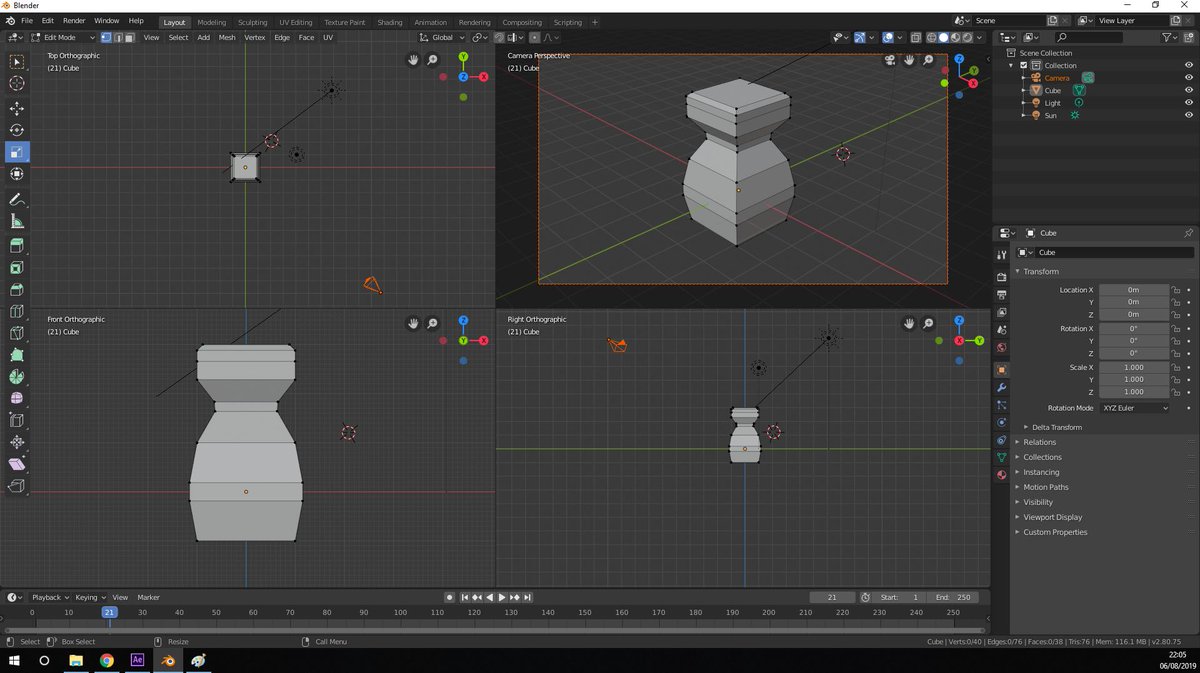Open the Mesh menu in viewport header
This screenshot has width=1200, height=673.
point(227,38)
